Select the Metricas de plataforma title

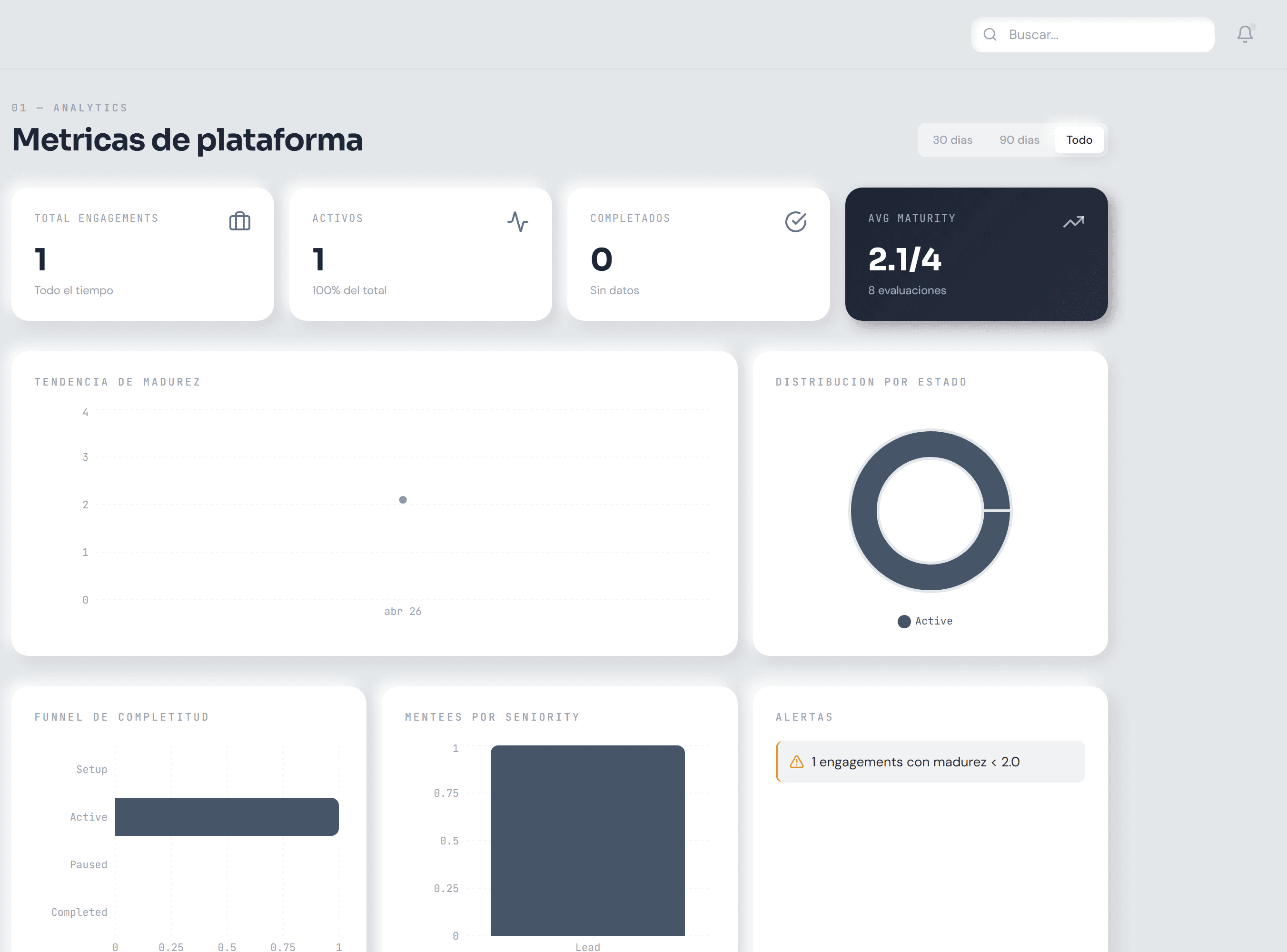pyautogui.click(x=187, y=139)
